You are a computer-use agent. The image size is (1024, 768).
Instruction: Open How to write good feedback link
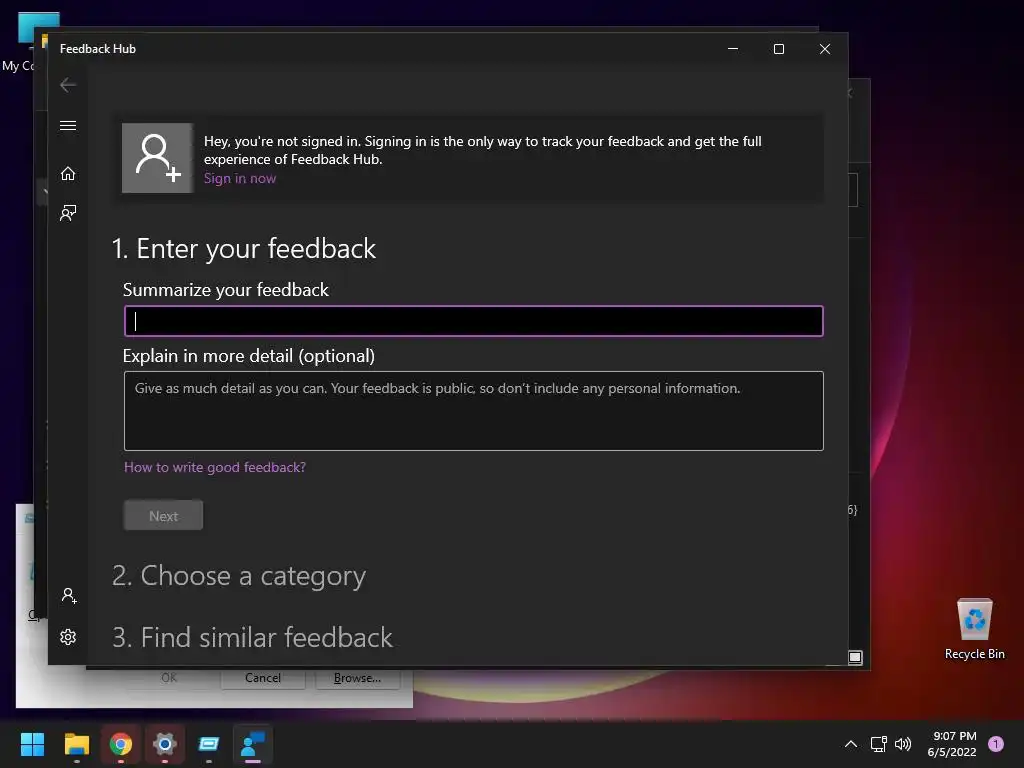pos(215,467)
